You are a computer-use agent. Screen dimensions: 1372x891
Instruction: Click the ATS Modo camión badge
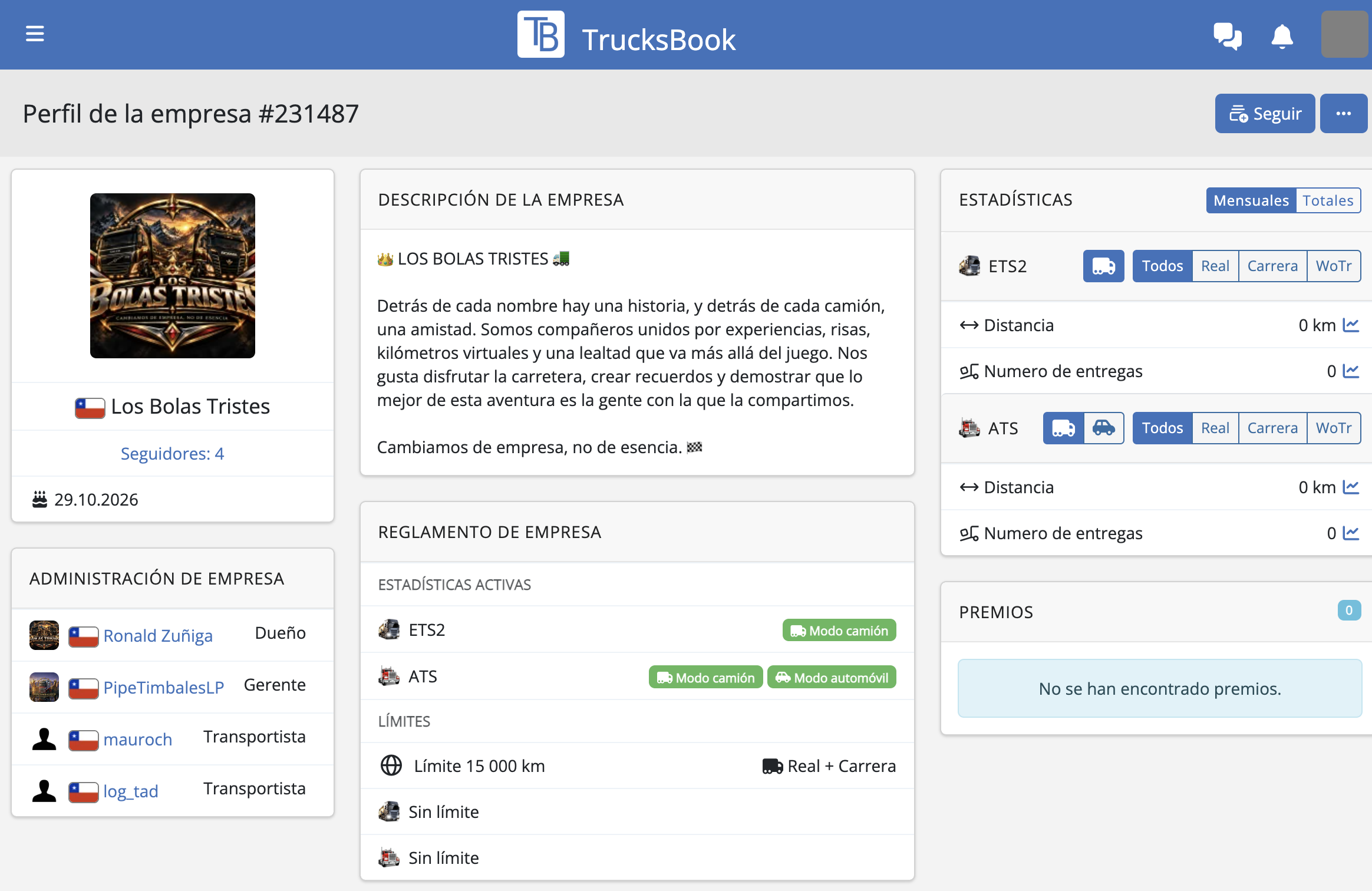click(x=705, y=678)
